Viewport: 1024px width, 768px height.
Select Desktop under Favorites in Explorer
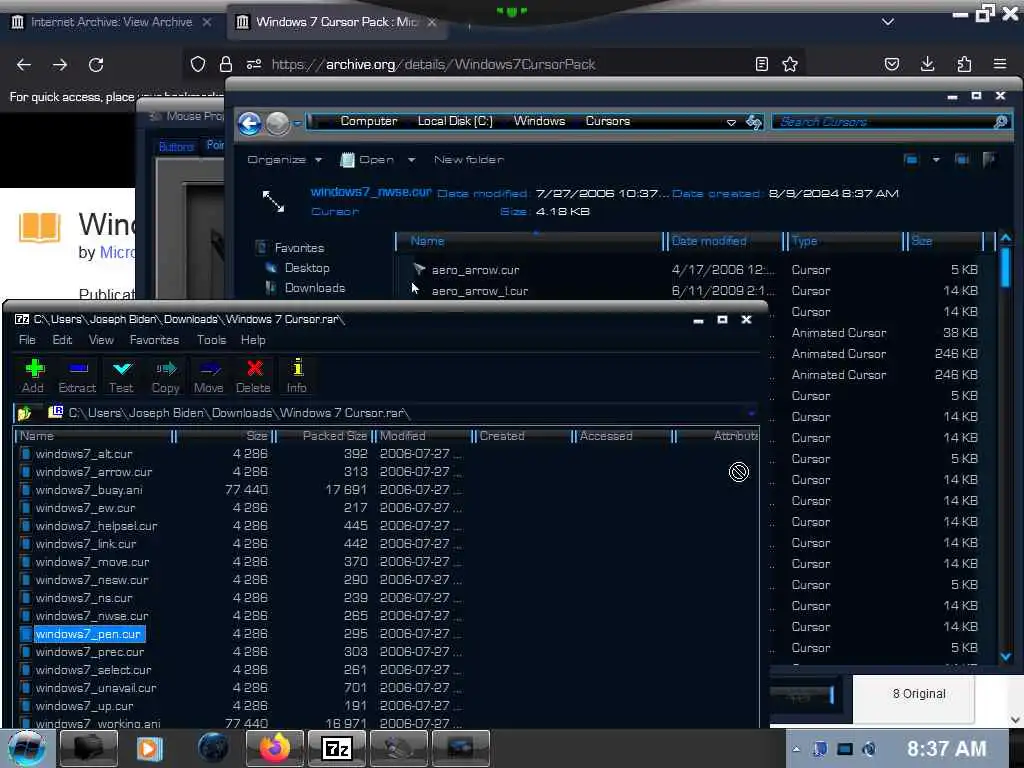[x=307, y=268]
